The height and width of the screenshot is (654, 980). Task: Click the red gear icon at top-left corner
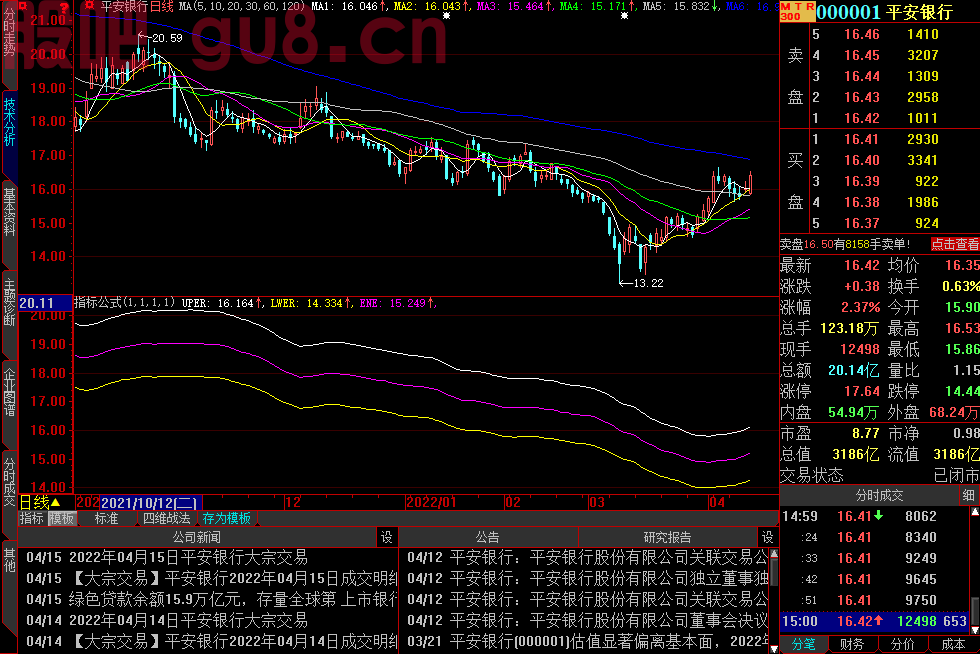[24, 6]
